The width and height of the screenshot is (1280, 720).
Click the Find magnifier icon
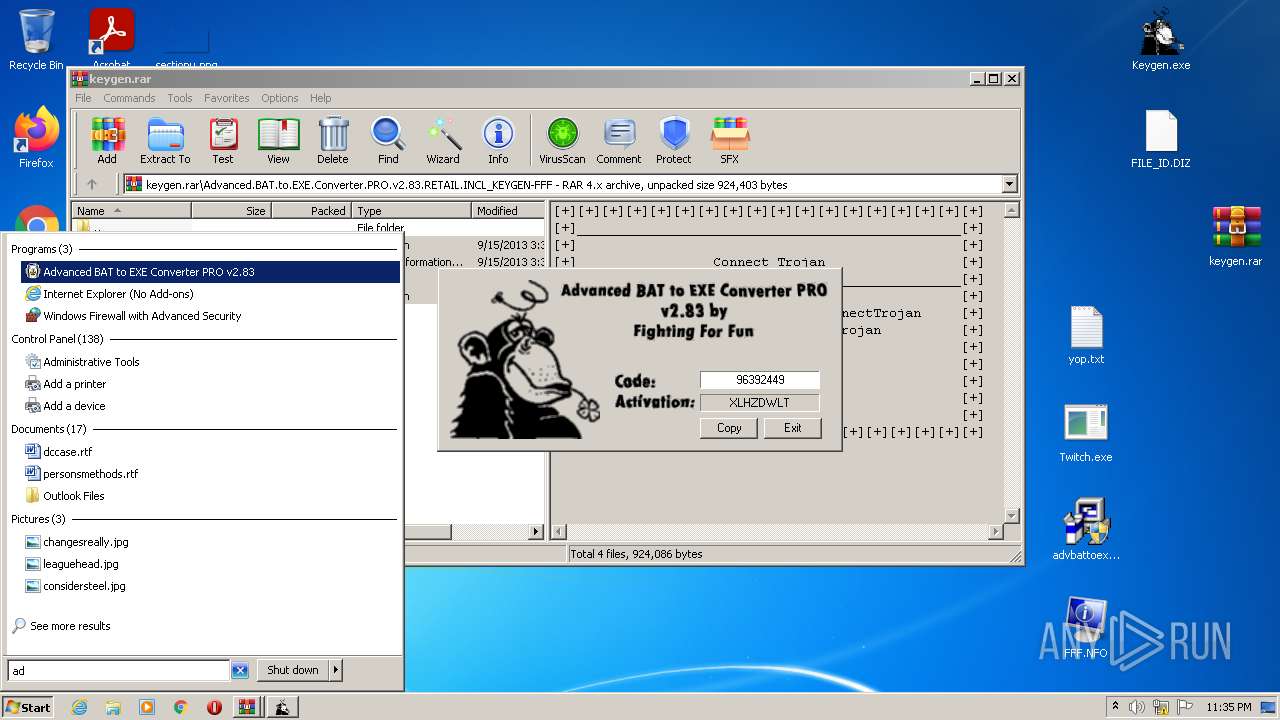pyautogui.click(x=388, y=140)
